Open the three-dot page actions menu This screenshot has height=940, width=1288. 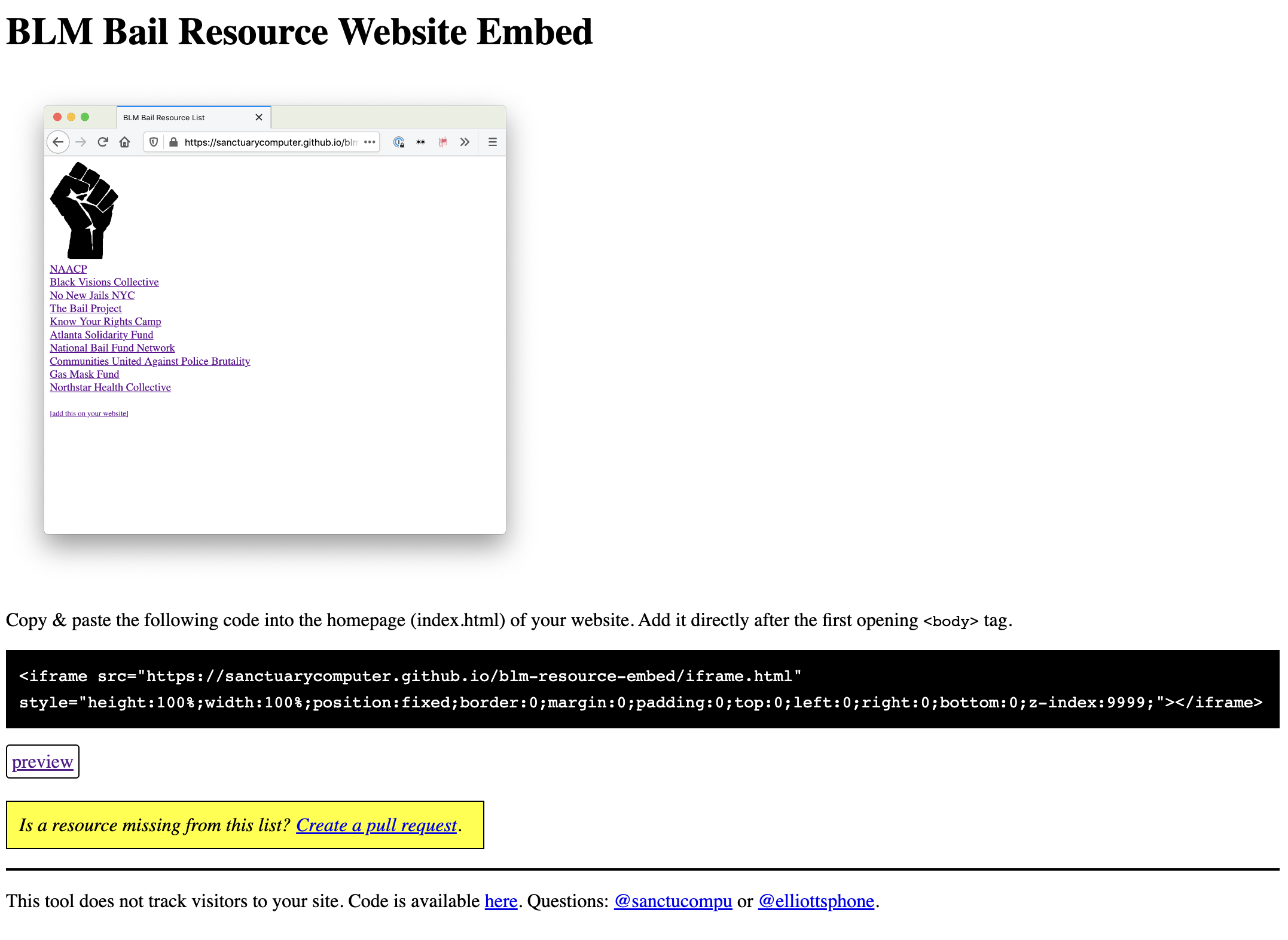[x=370, y=142]
